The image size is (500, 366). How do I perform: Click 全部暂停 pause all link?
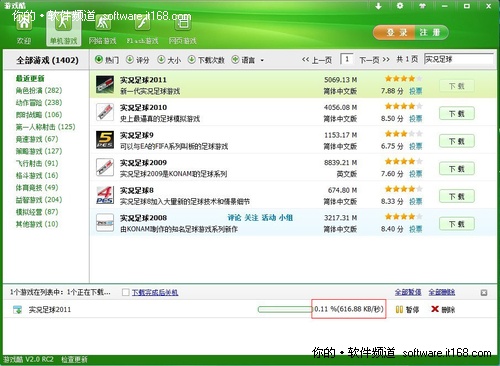tap(408, 292)
